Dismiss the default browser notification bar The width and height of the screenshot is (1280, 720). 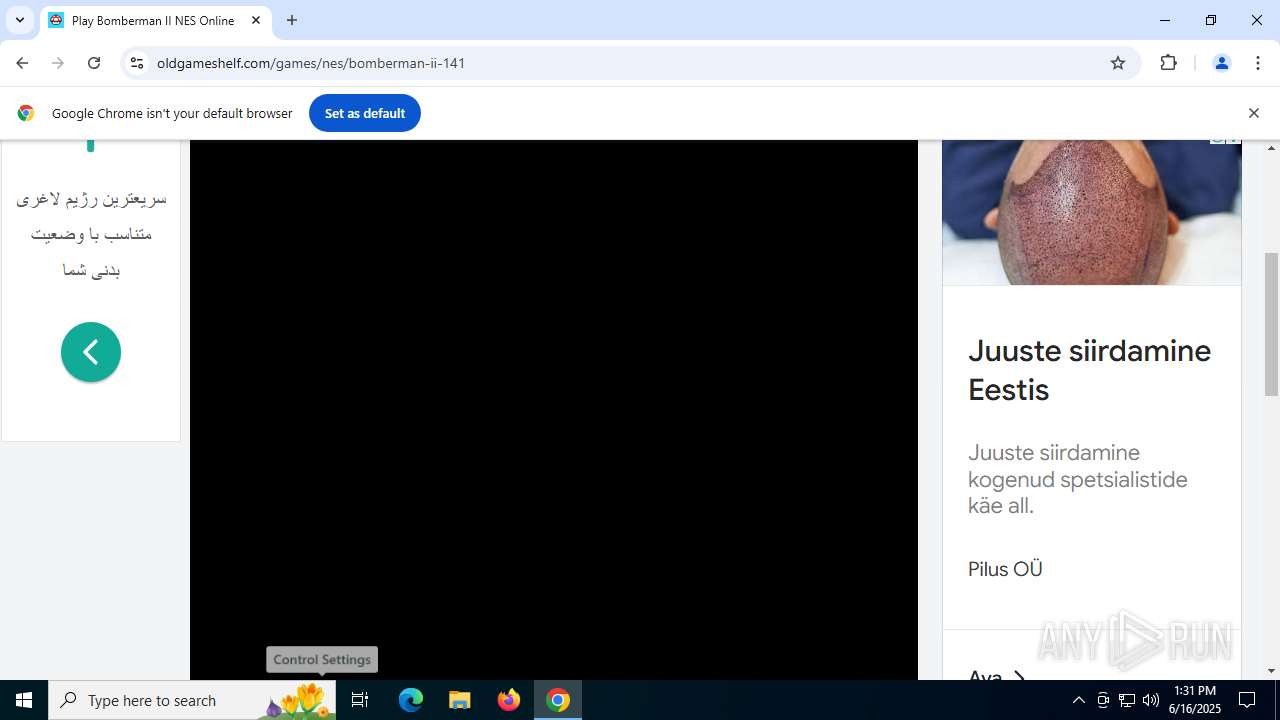pos(1253,113)
